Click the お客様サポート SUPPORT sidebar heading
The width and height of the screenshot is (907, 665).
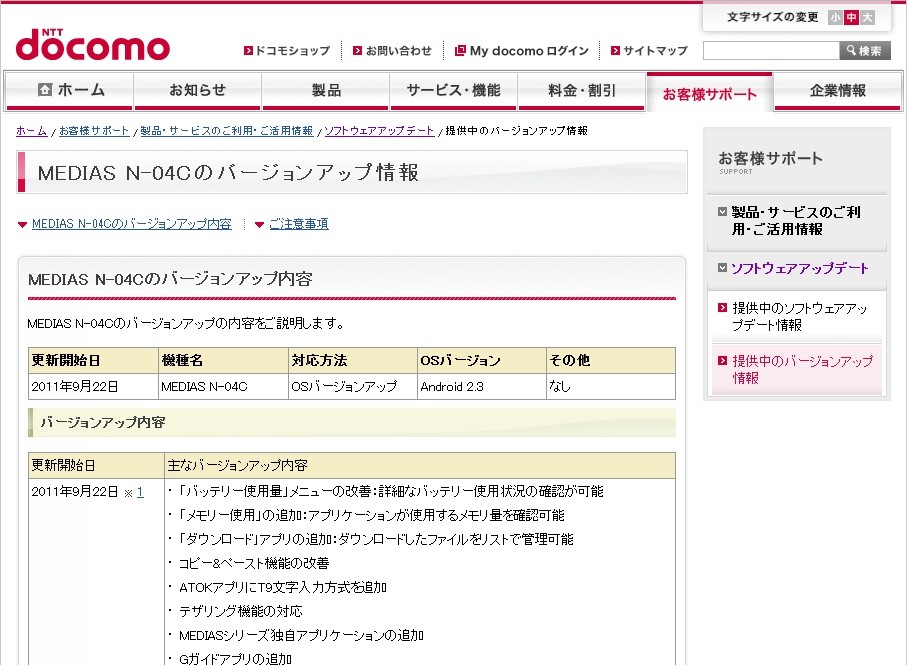[x=770, y=162]
